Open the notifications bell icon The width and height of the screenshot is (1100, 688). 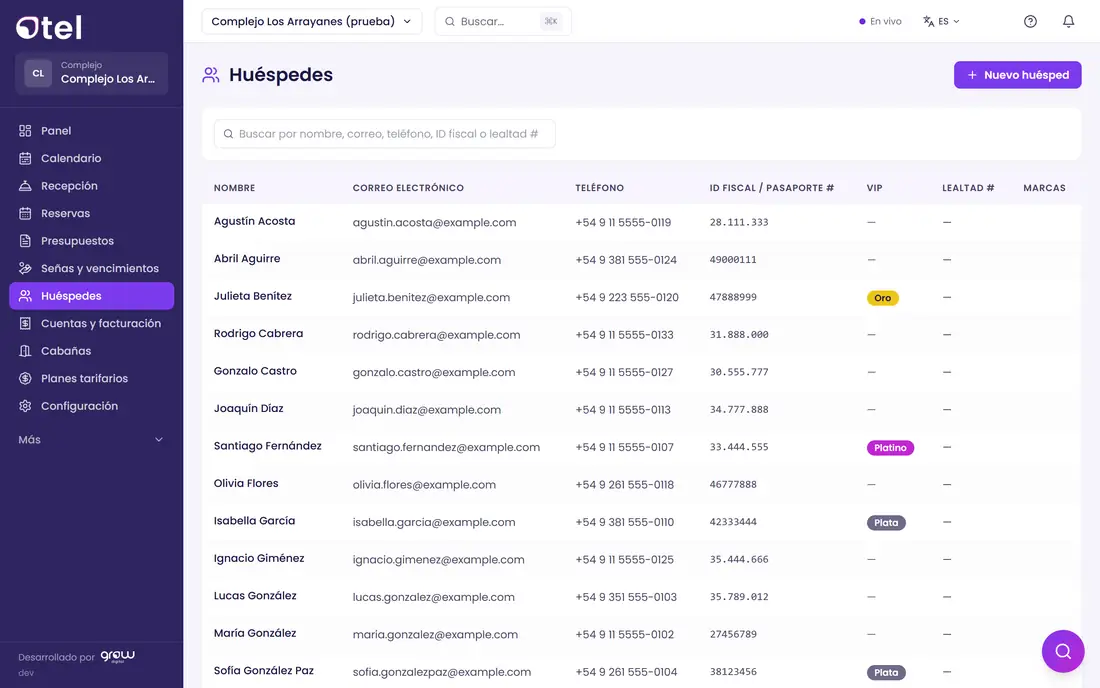(1068, 22)
